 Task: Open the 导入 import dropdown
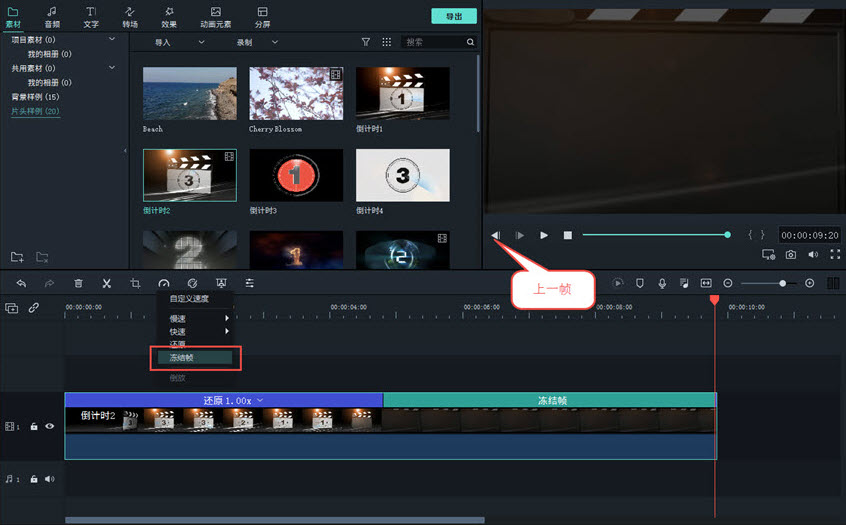point(179,43)
